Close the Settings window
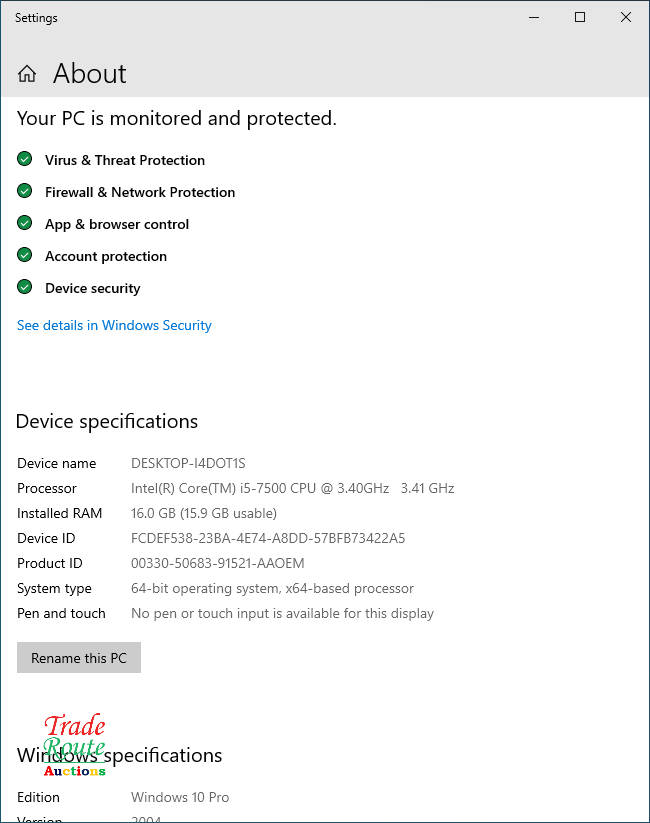Image resolution: width=650 pixels, height=823 pixels. coord(626,17)
